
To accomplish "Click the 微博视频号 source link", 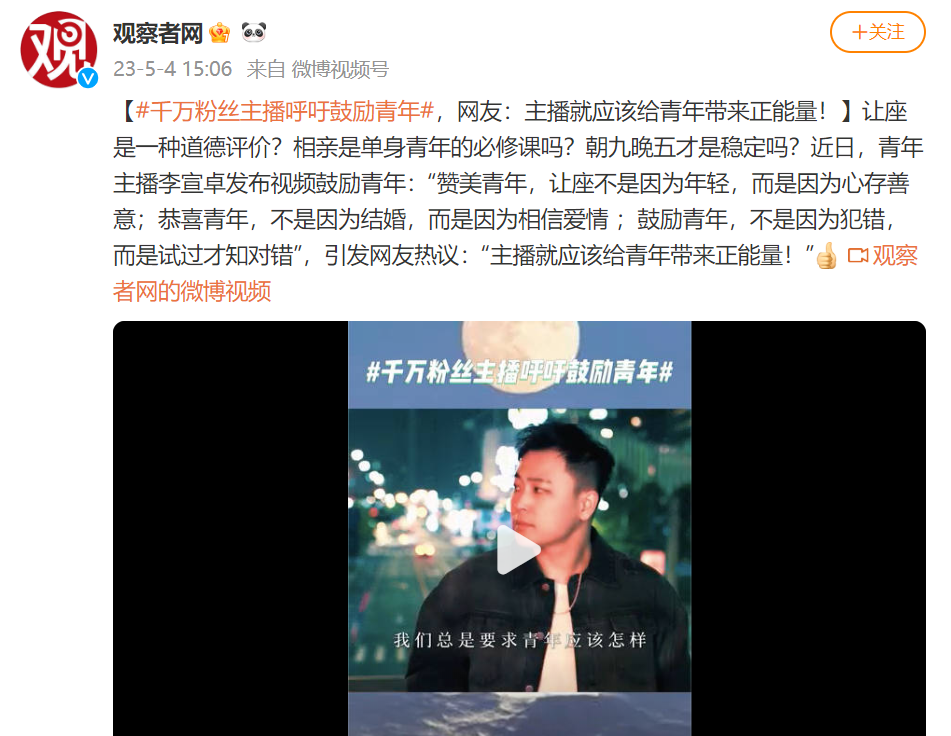I will [x=340, y=69].
